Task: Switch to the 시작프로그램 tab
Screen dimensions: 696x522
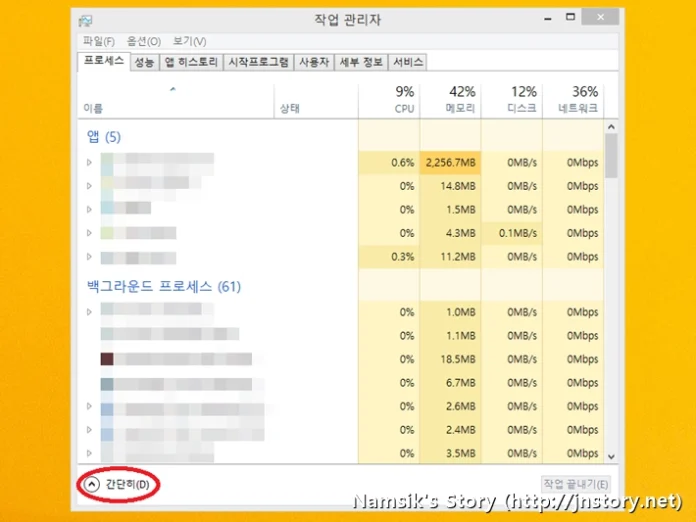Action: (258, 62)
